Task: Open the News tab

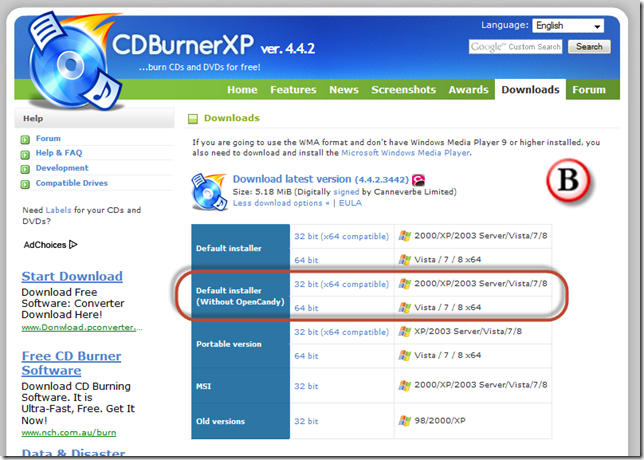Action: (x=344, y=90)
